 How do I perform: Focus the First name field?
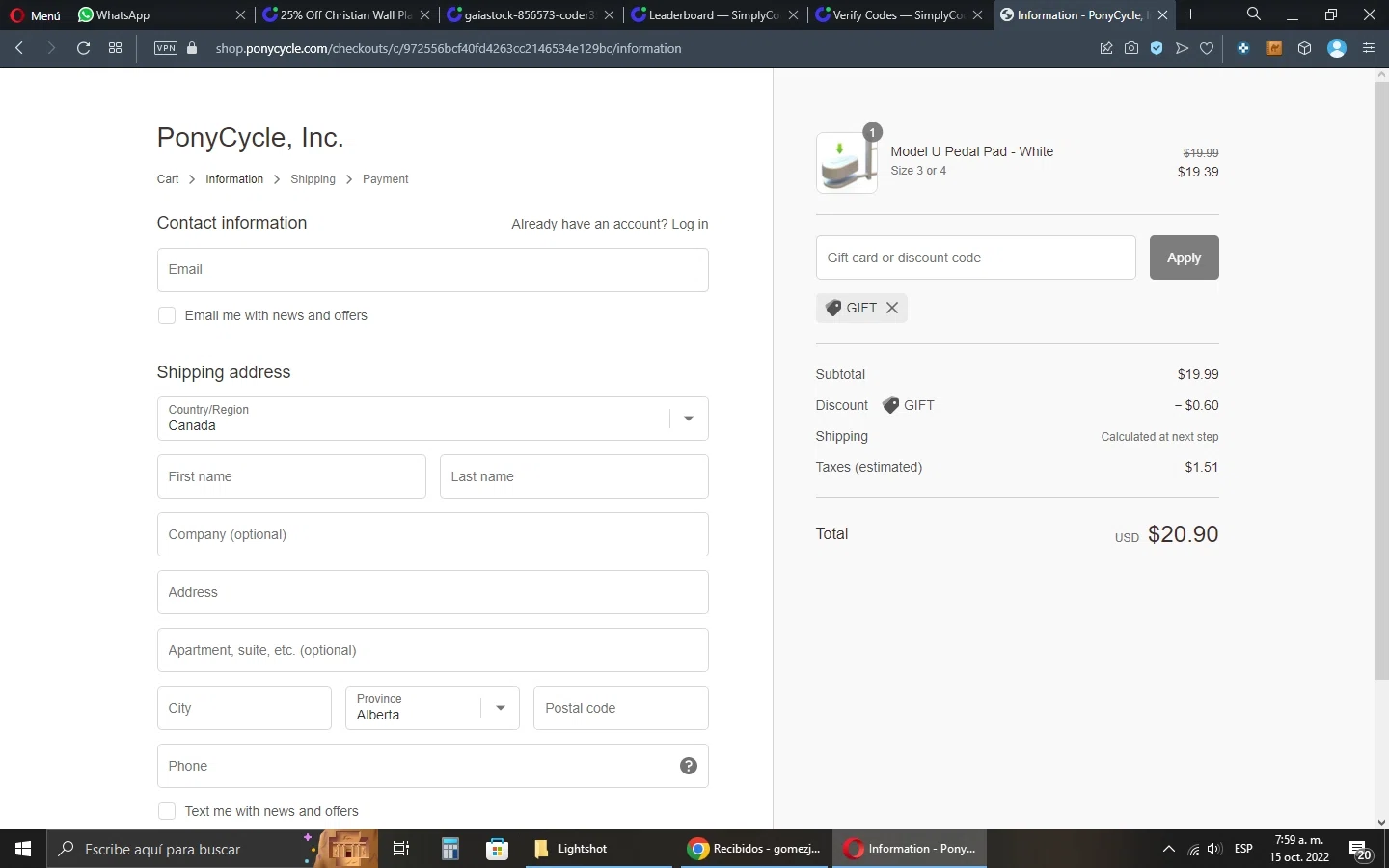tap(291, 476)
